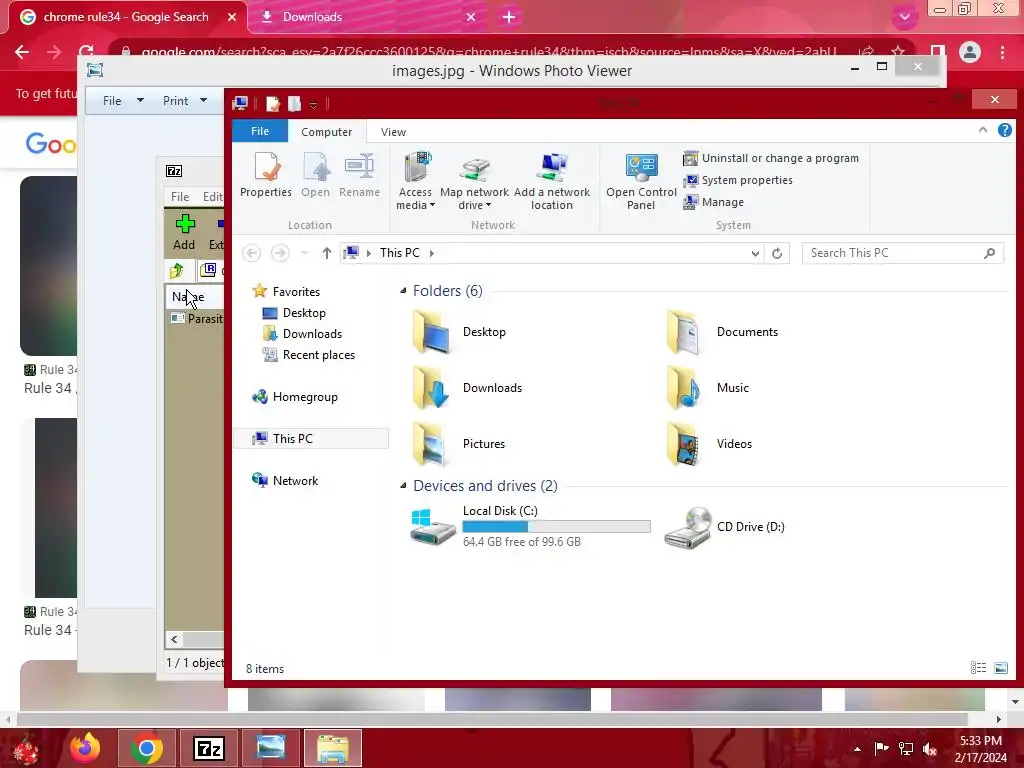The image size is (1024, 768).
Task: Click Local Disk C usage bar
Action: click(556, 526)
